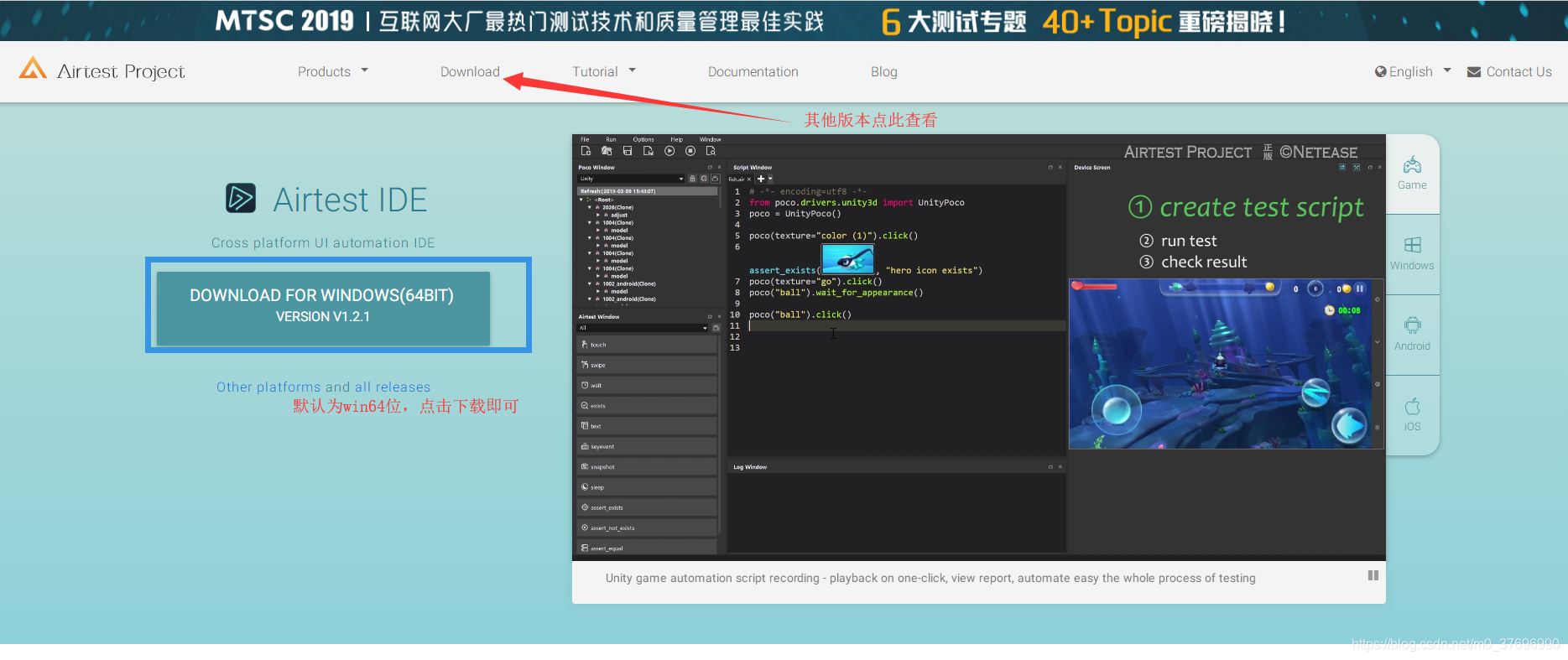This screenshot has width=1568, height=660.
Task: Open Other platforms and all releases link
Action: (x=323, y=387)
